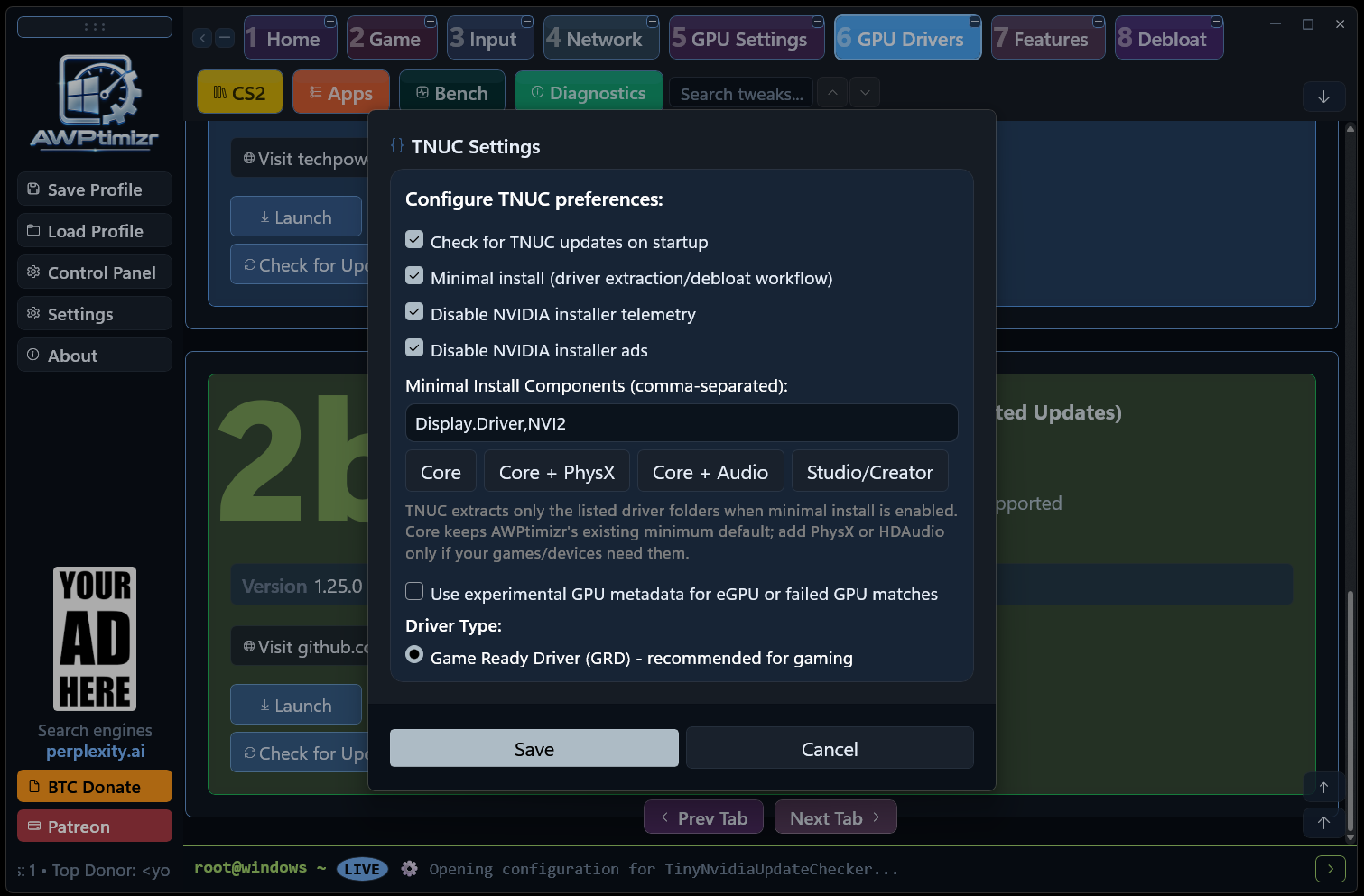Click BTC Donate button
The height and width of the screenshot is (896, 1364).
(95, 786)
